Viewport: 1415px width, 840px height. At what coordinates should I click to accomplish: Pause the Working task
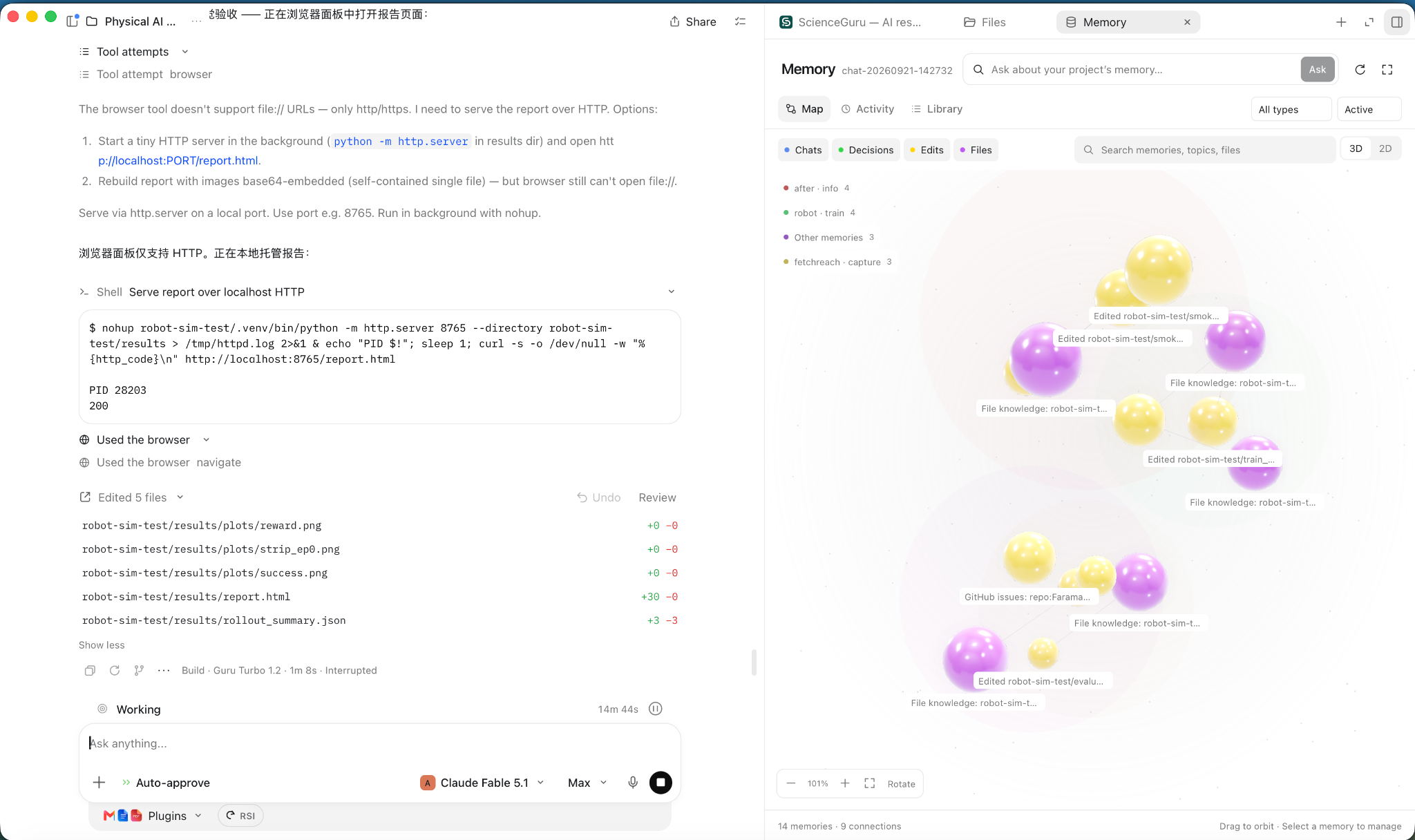[656, 709]
